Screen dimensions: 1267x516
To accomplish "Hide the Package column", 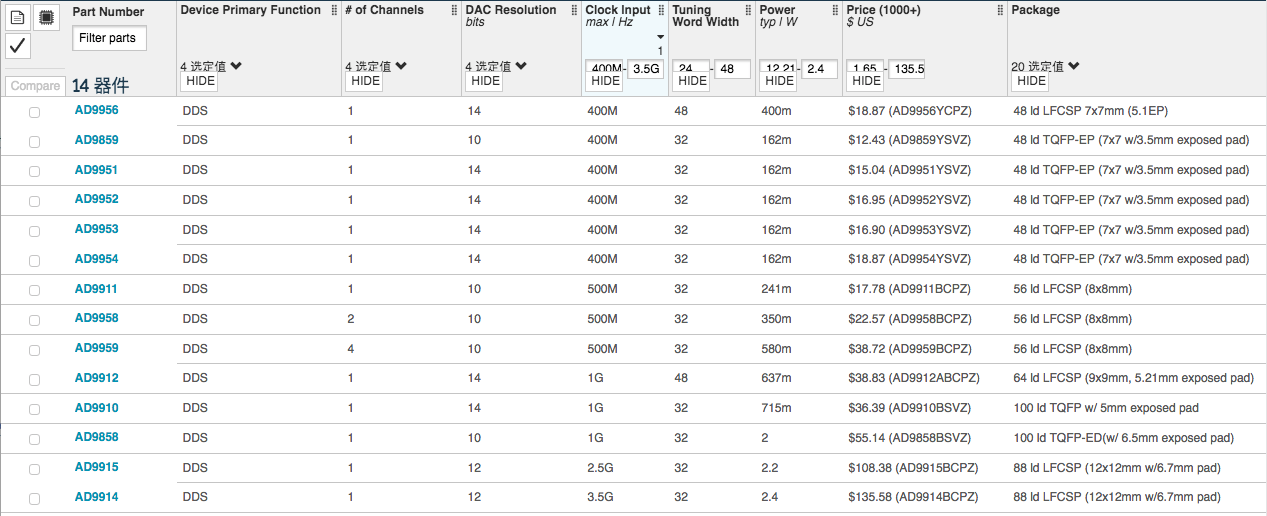I will (x=1030, y=81).
